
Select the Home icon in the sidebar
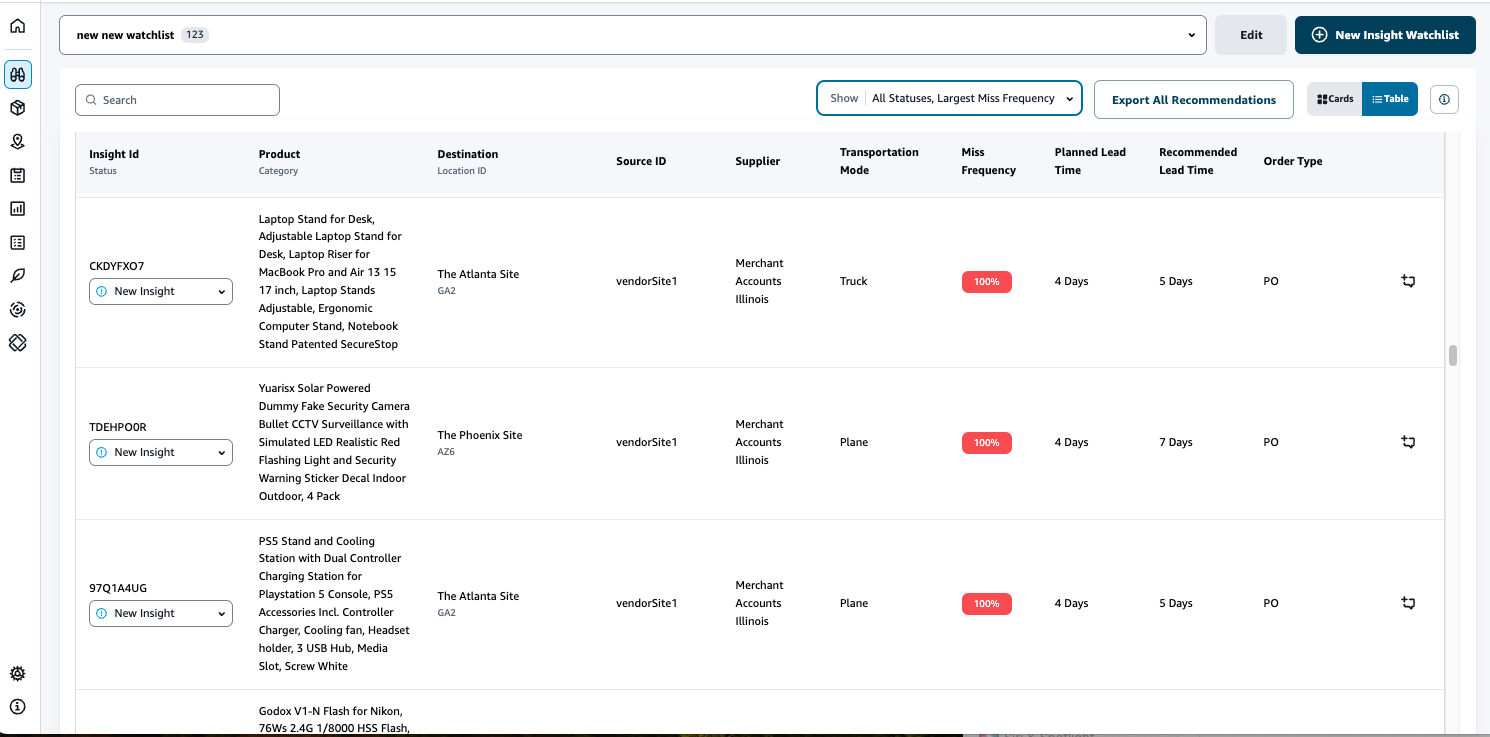[17, 25]
